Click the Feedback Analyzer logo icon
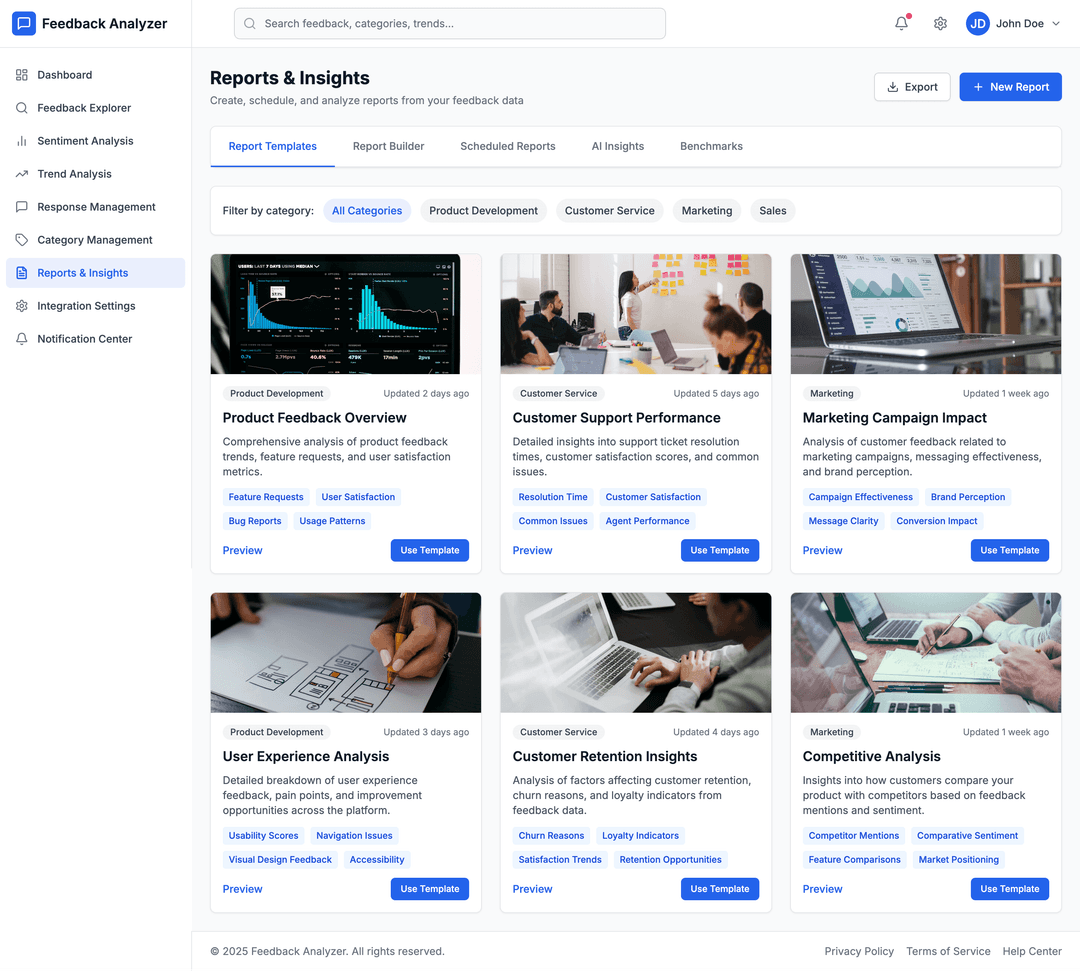The height and width of the screenshot is (971, 1080). [24, 24]
